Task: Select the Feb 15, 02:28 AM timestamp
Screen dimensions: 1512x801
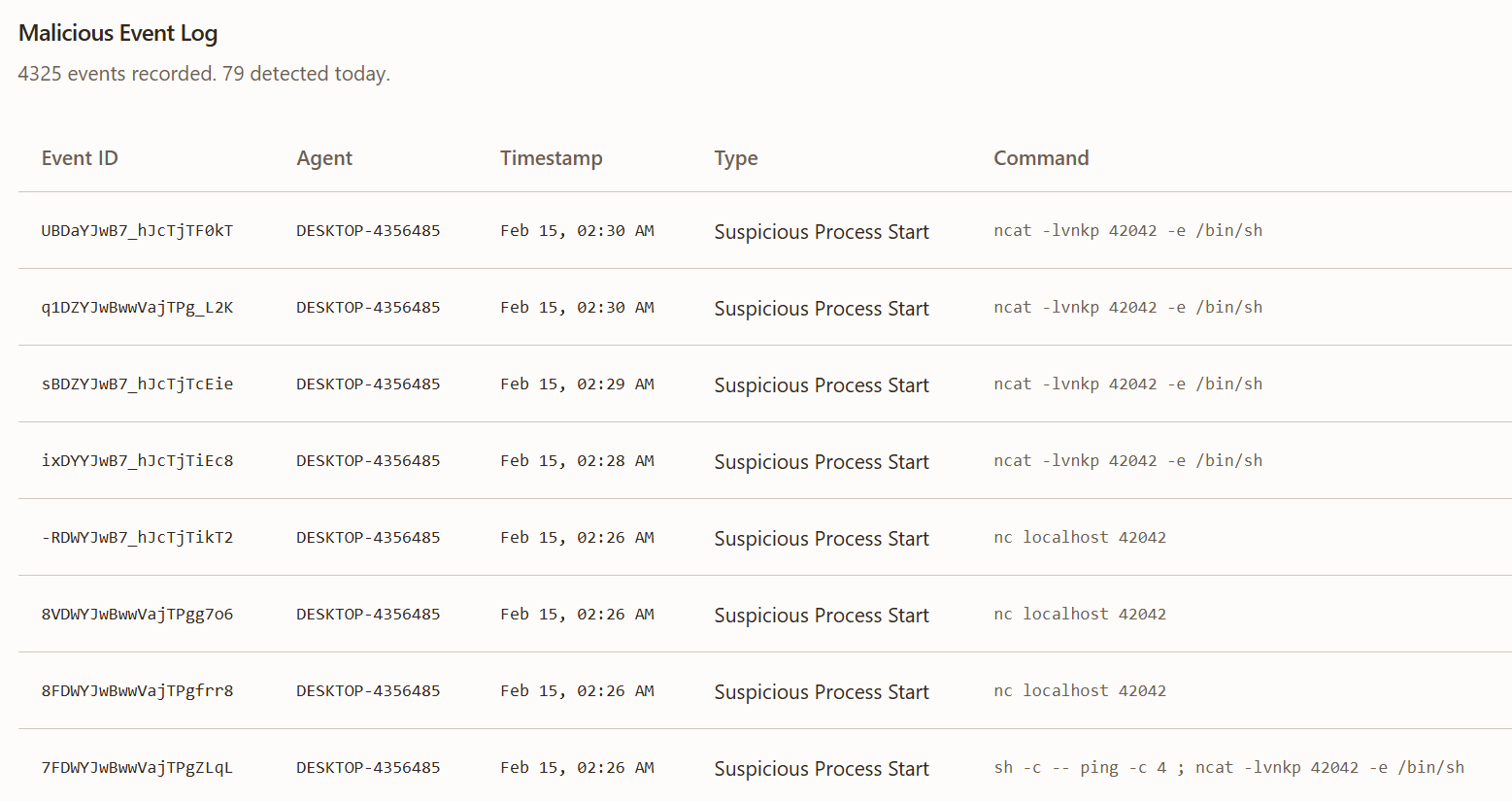Action: point(577,461)
